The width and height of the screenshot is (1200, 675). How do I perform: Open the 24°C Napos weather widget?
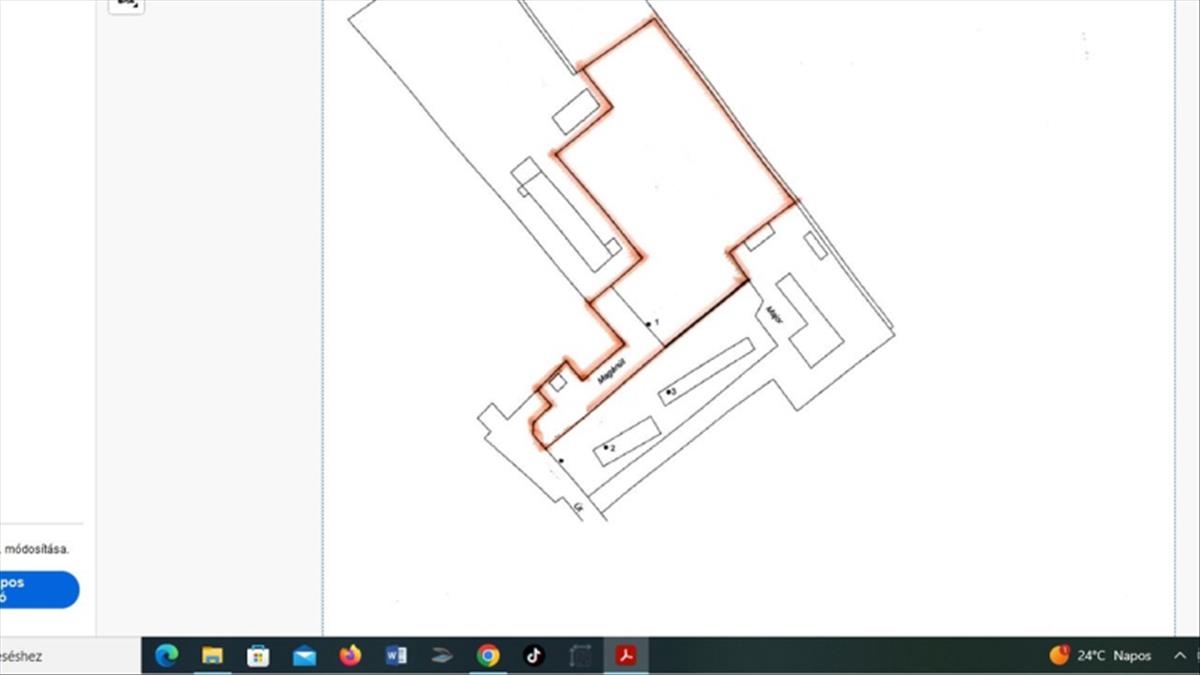1101,656
